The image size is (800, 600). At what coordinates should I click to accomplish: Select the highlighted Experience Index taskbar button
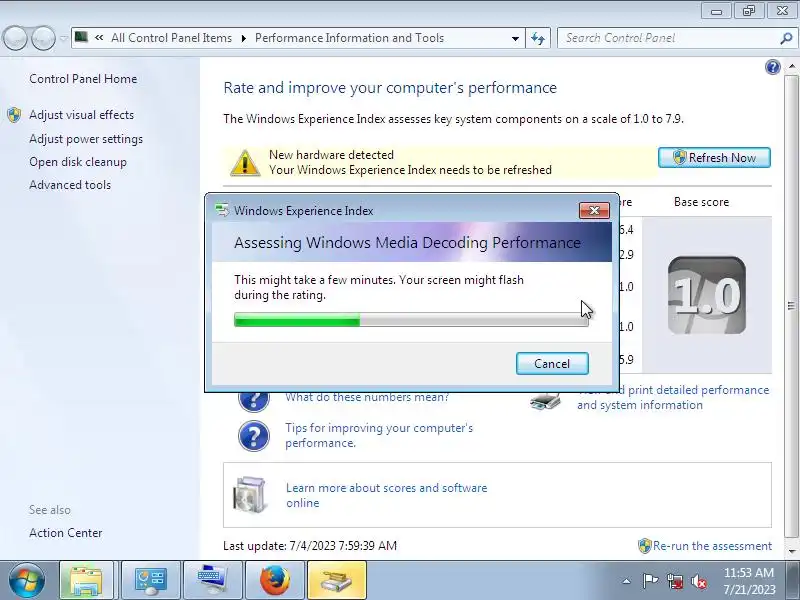pyautogui.click(x=337, y=580)
